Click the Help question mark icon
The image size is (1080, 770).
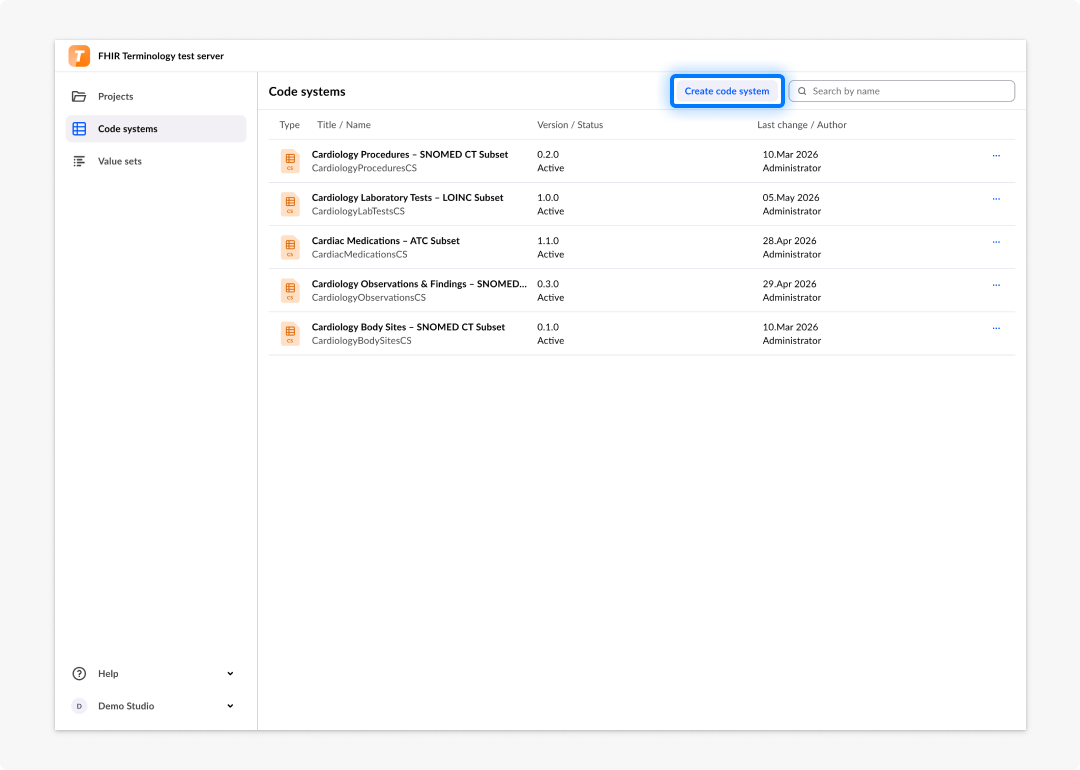click(x=79, y=674)
